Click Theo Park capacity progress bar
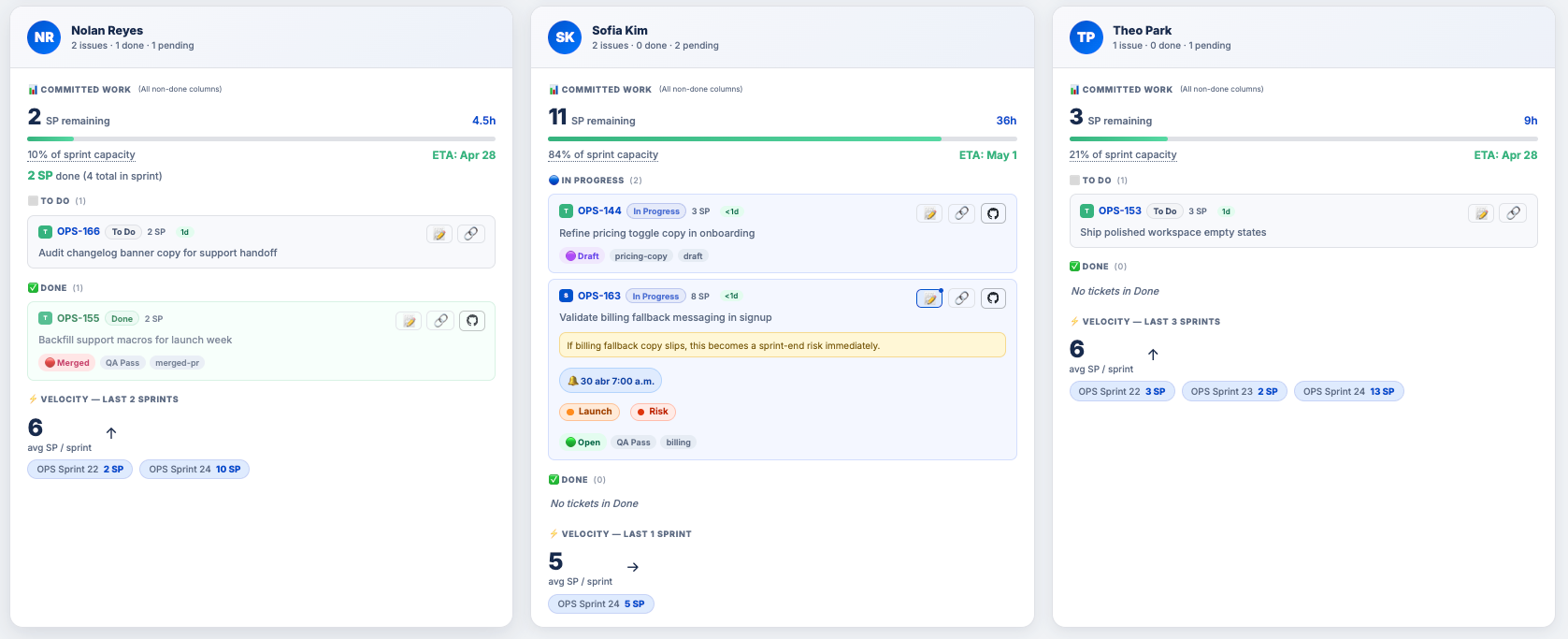Screen dimensions: 1568x639 [1303, 138]
